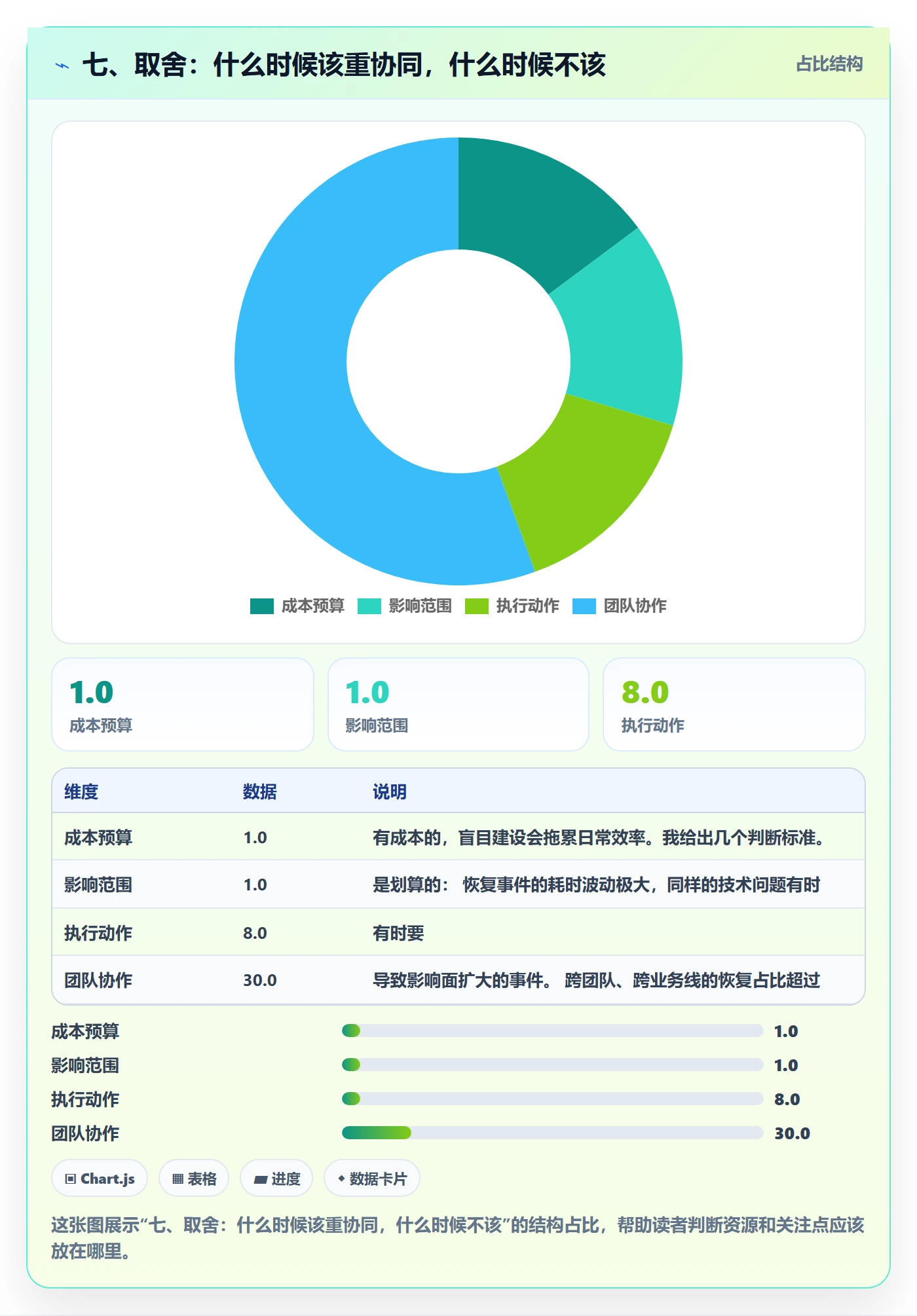
Task: Click the 成本预算 progress bar
Action: coord(552,1031)
